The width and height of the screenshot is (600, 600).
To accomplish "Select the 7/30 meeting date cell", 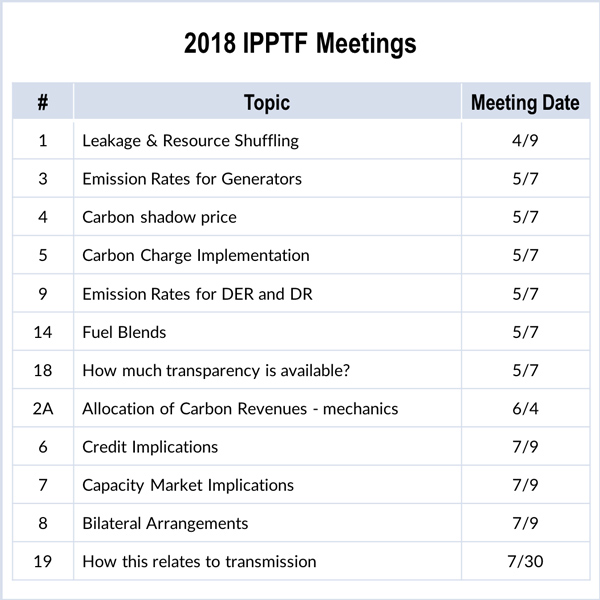I will click(525, 561).
